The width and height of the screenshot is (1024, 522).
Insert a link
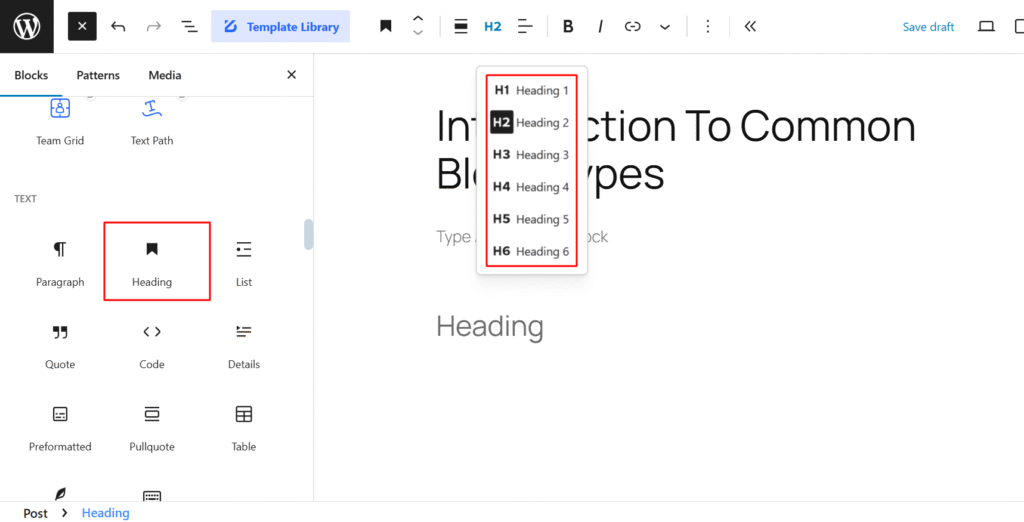(632, 27)
